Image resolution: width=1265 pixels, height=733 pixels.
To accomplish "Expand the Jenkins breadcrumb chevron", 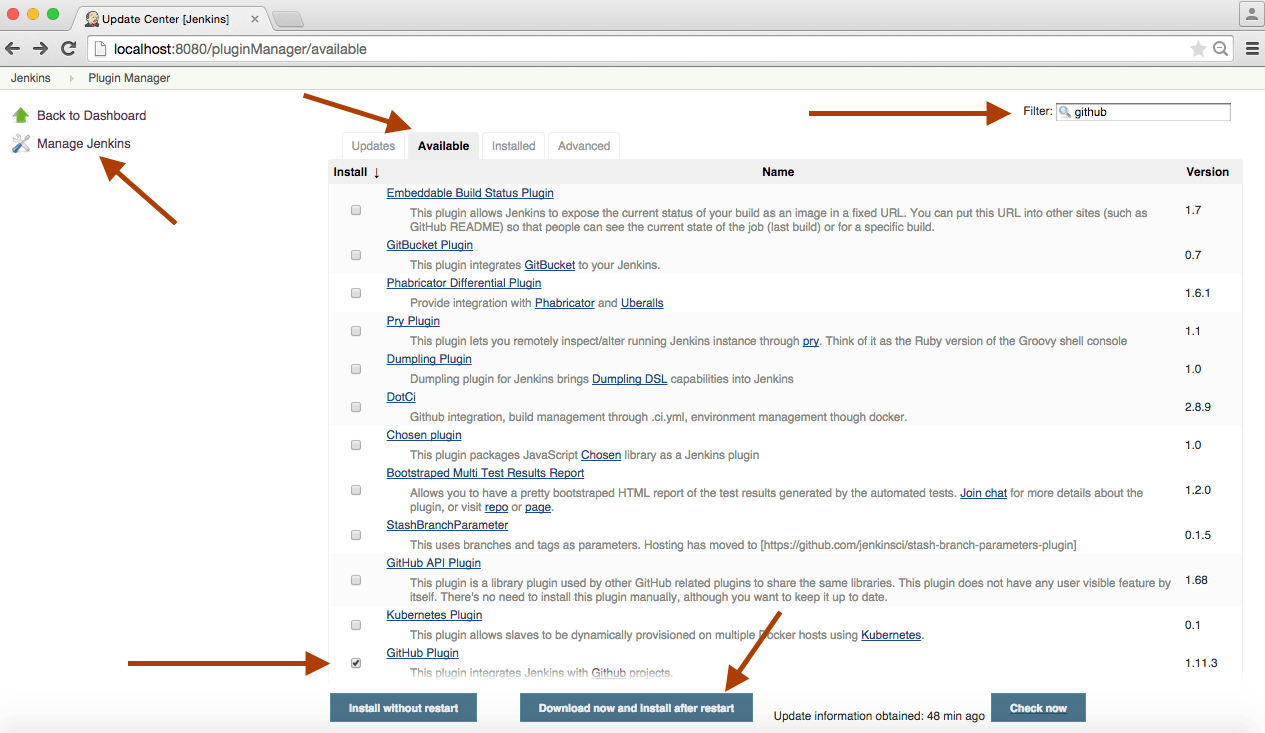I will [72, 78].
